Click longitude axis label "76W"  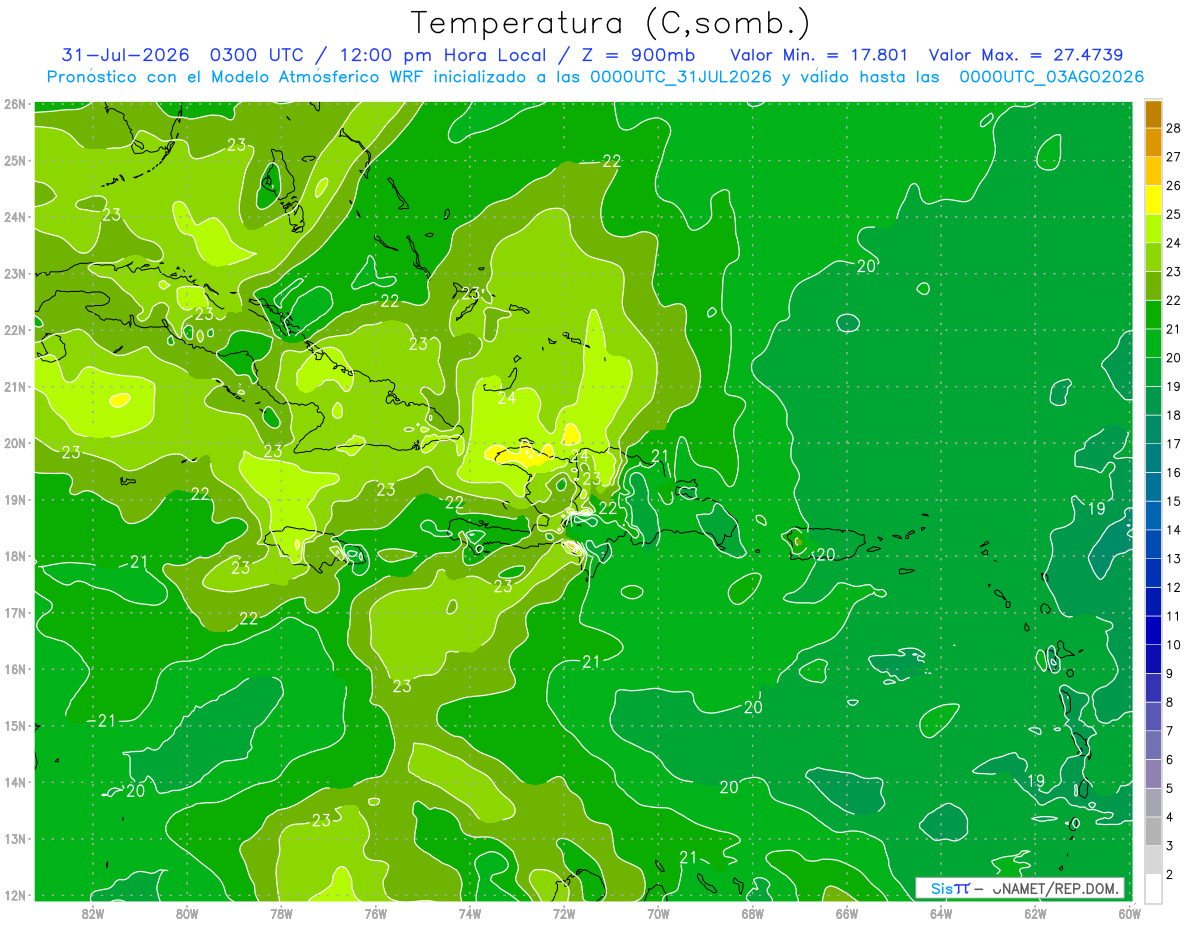point(375,913)
